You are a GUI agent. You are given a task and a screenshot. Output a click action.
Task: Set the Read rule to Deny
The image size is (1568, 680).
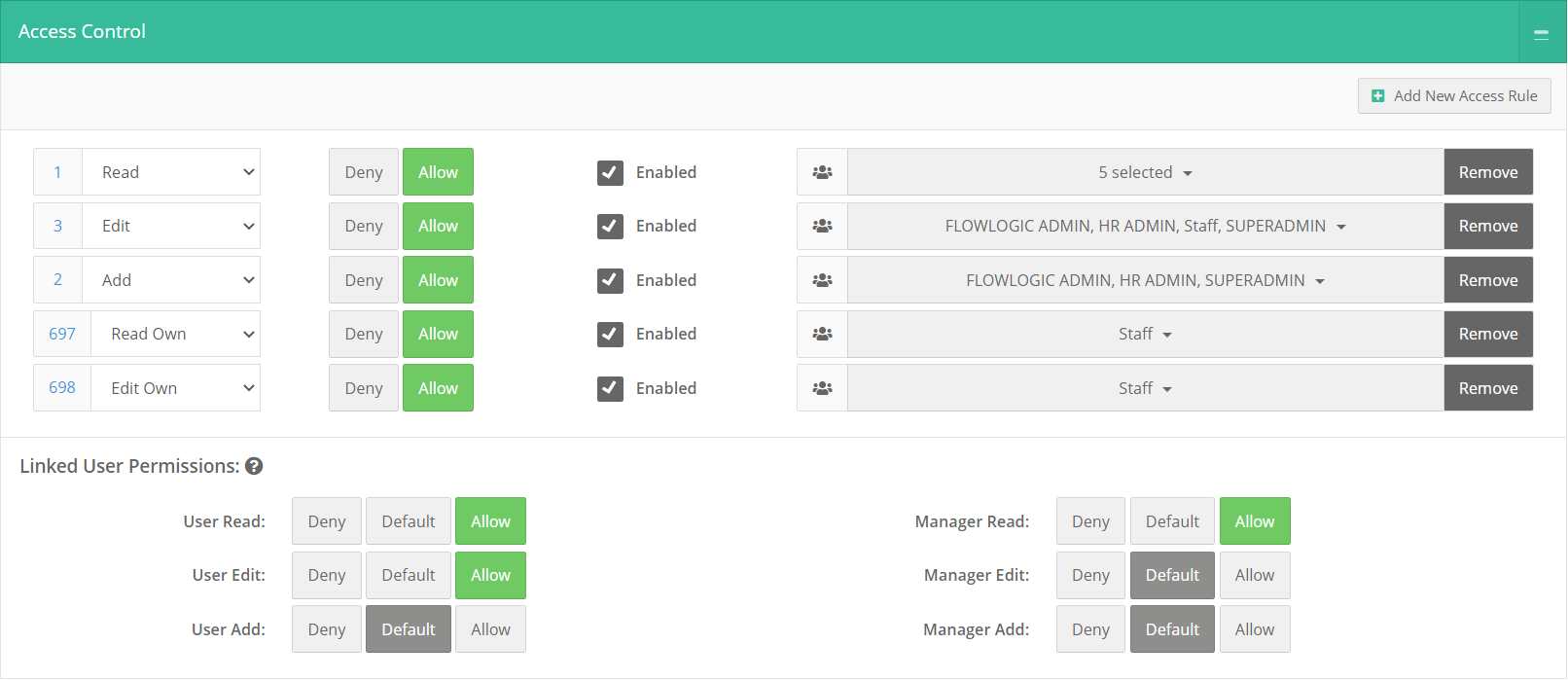(364, 172)
